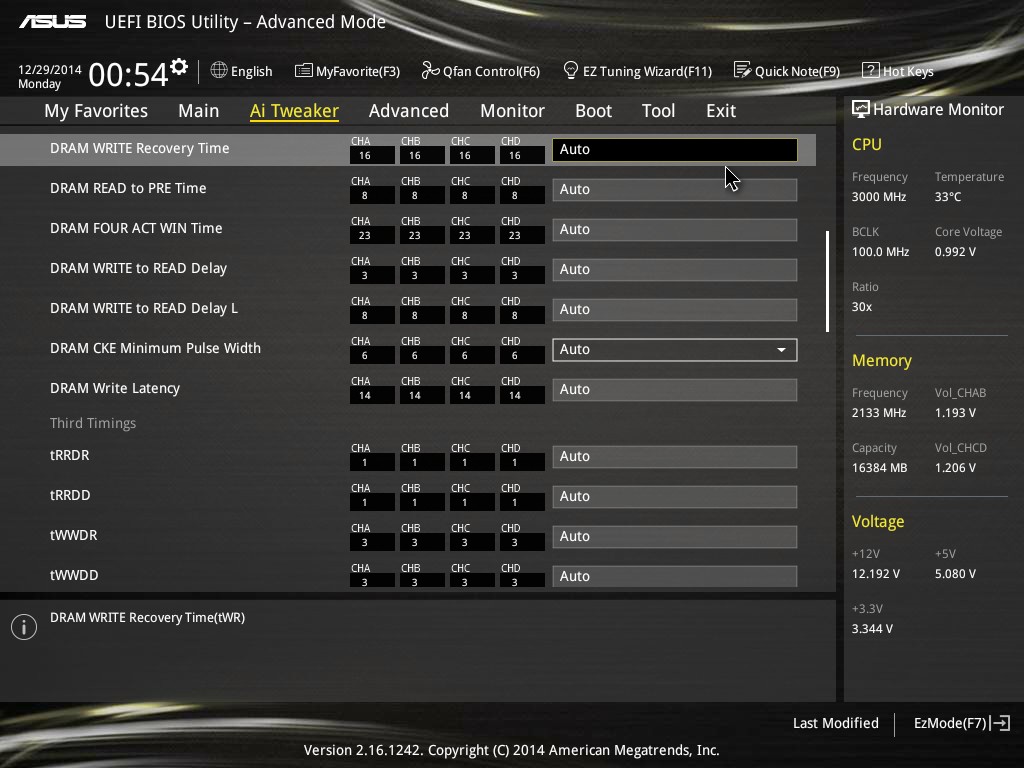Image resolution: width=1024 pixels, height=768 pixels.
Task: Click the Hot Keys question mark icon
Action: [x=871, y=70]
